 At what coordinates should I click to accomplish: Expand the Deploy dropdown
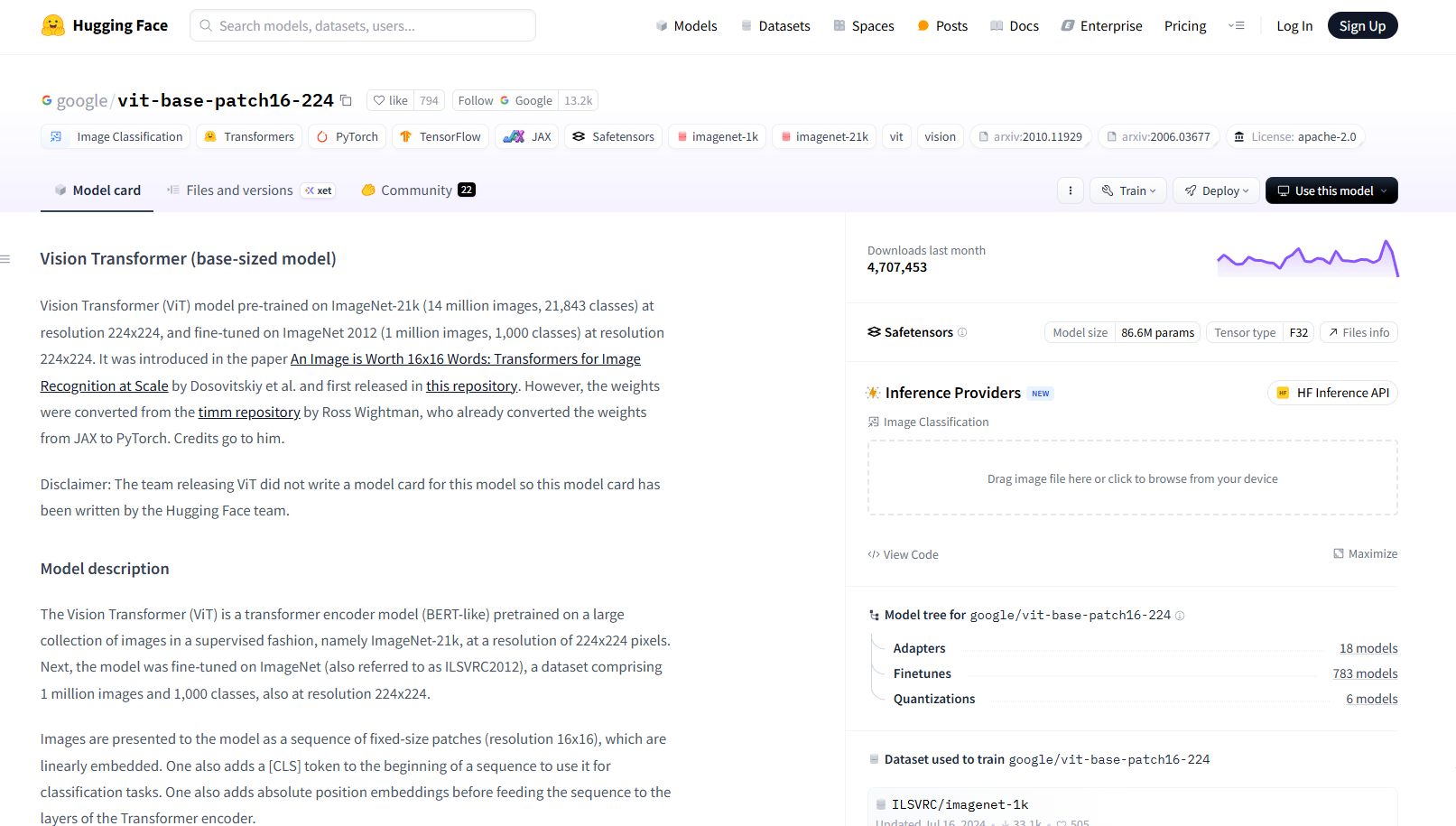click(1217, 190)
